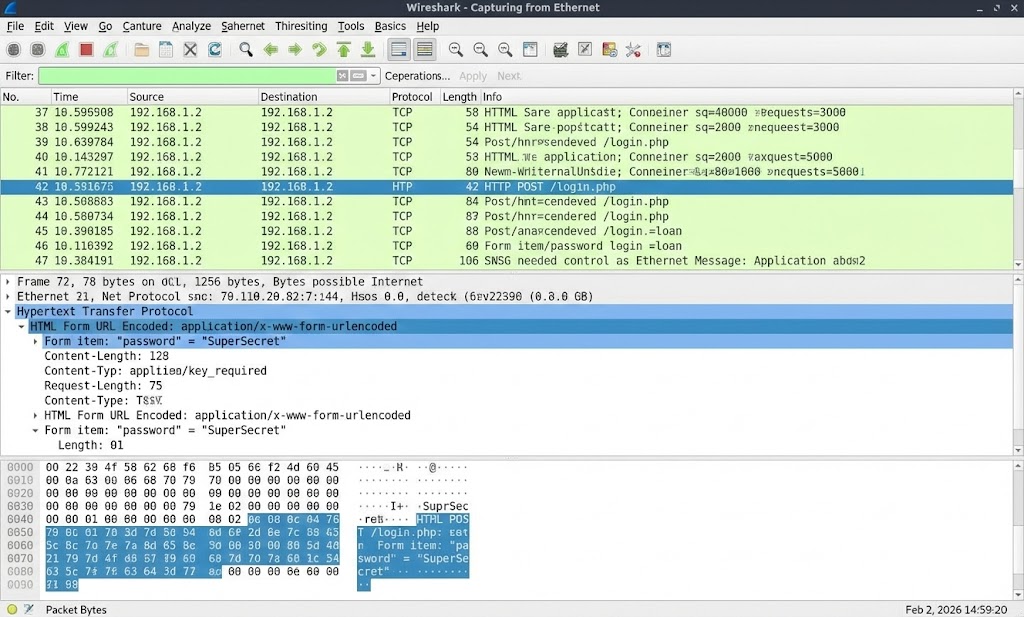Open the Analyze menu
This screenshot has height=617, width=1024.
(x=191, y=26)
